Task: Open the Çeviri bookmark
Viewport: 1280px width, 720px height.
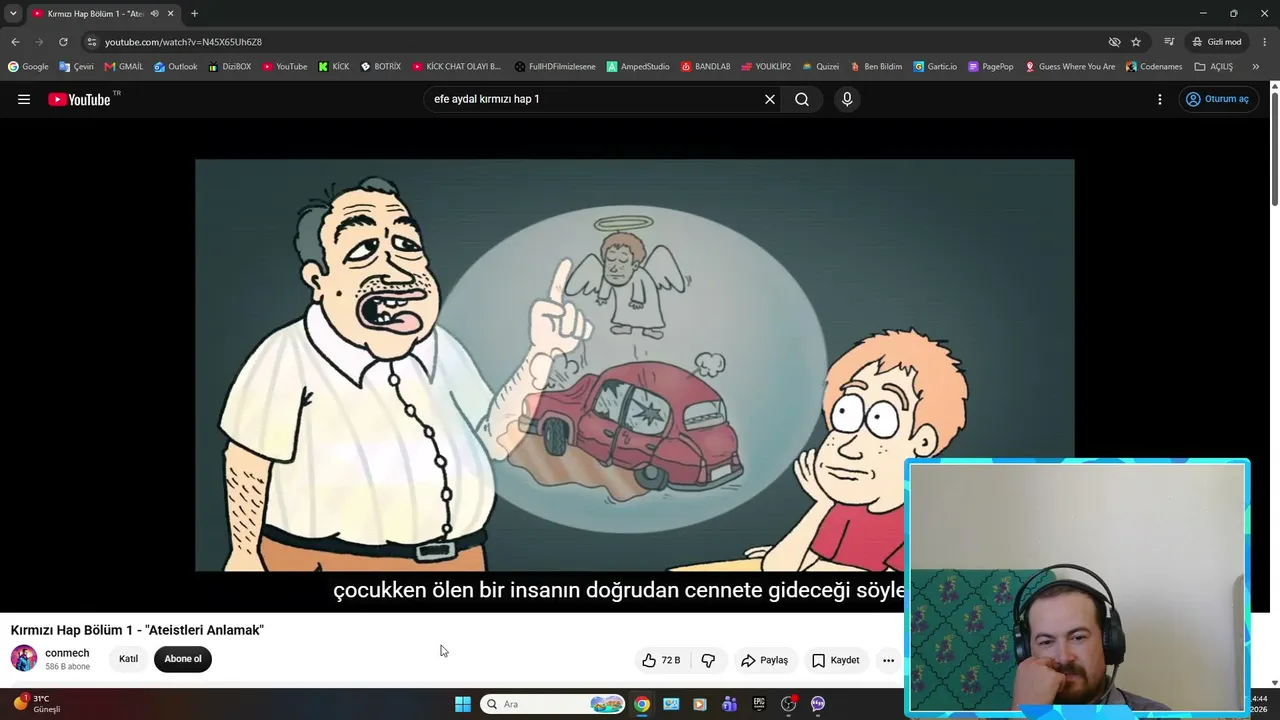Action: (x=76, y=67)
